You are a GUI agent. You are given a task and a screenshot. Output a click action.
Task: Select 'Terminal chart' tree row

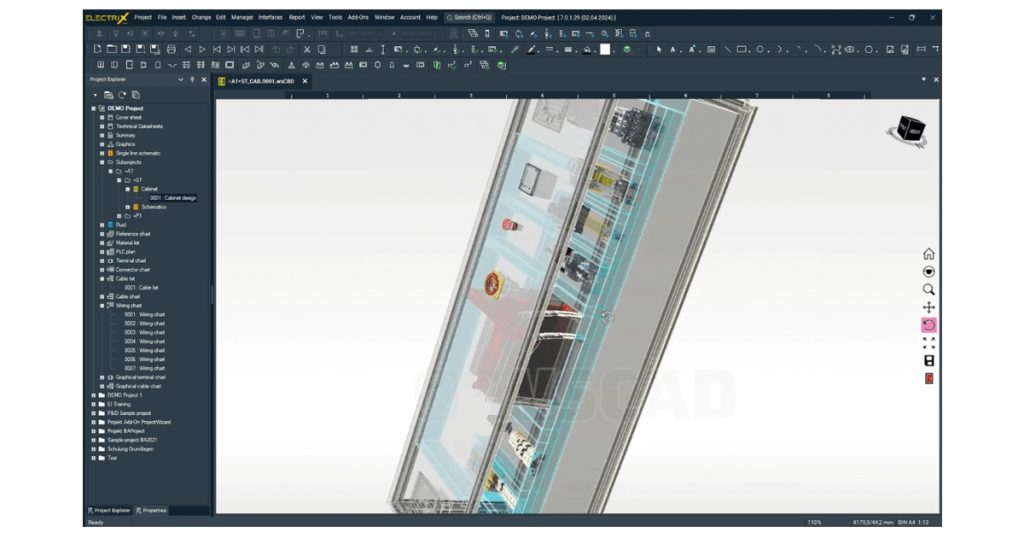point(131,261)
